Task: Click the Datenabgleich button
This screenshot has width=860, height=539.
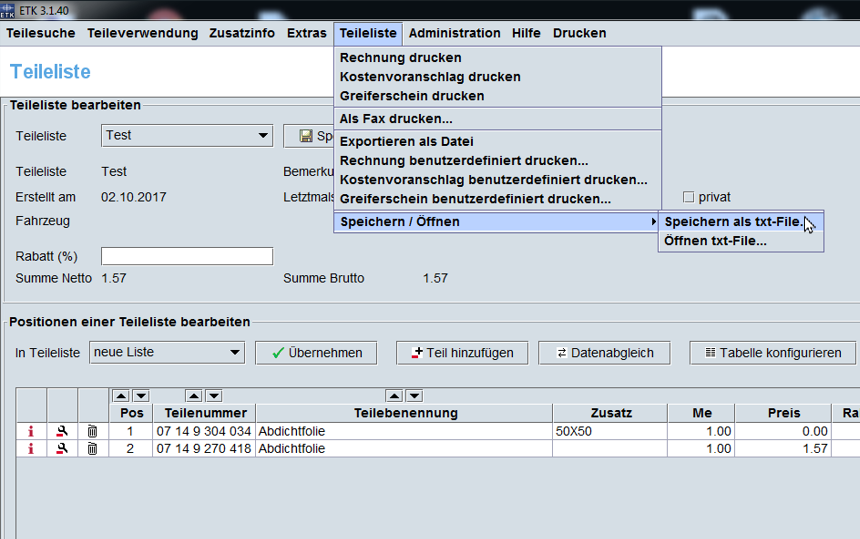Action: [604, 353]
